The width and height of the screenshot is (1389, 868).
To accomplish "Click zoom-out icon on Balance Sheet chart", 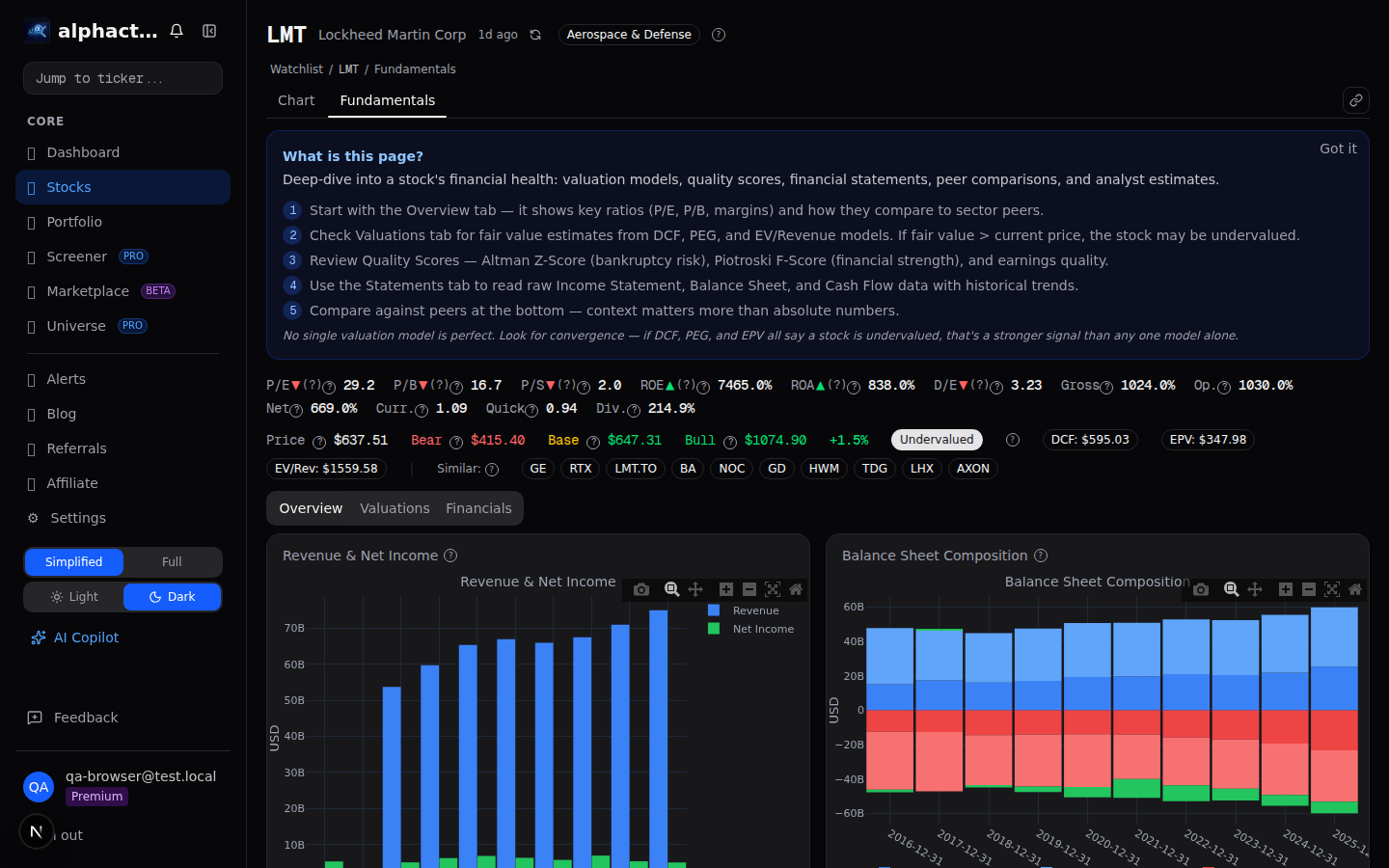I will tap(1309, 589).
